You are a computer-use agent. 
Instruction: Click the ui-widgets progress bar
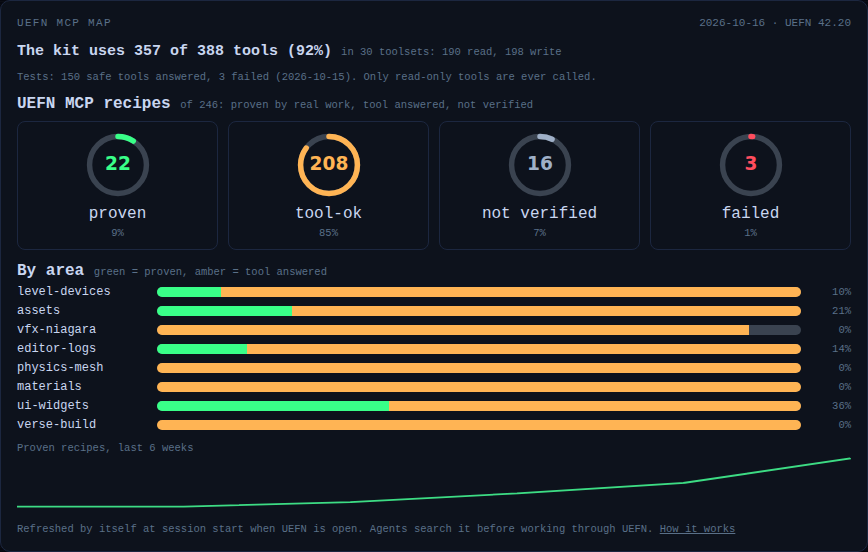point(479,406)
